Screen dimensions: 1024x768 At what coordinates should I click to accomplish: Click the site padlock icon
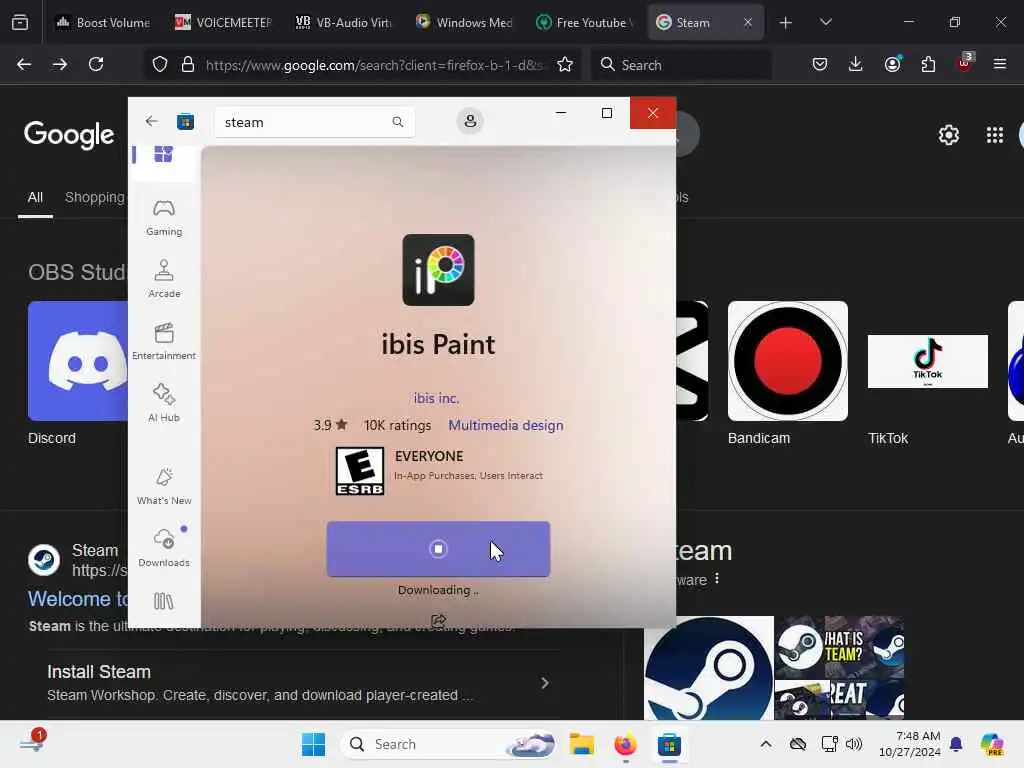click(x=188, y=64)
